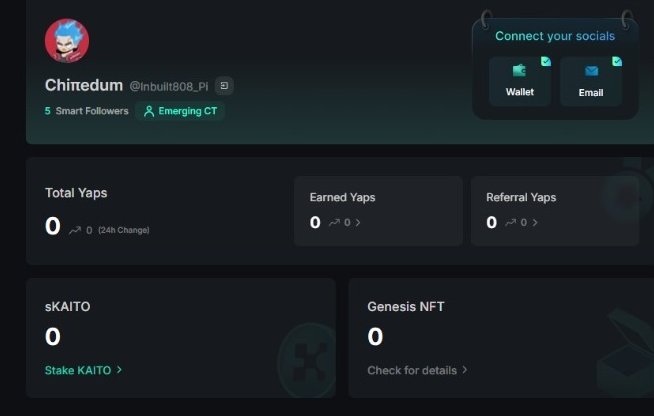This screenshot has height=416, width=654.
Task: Click the Emerging CT badge
Action: click(180, 111)
